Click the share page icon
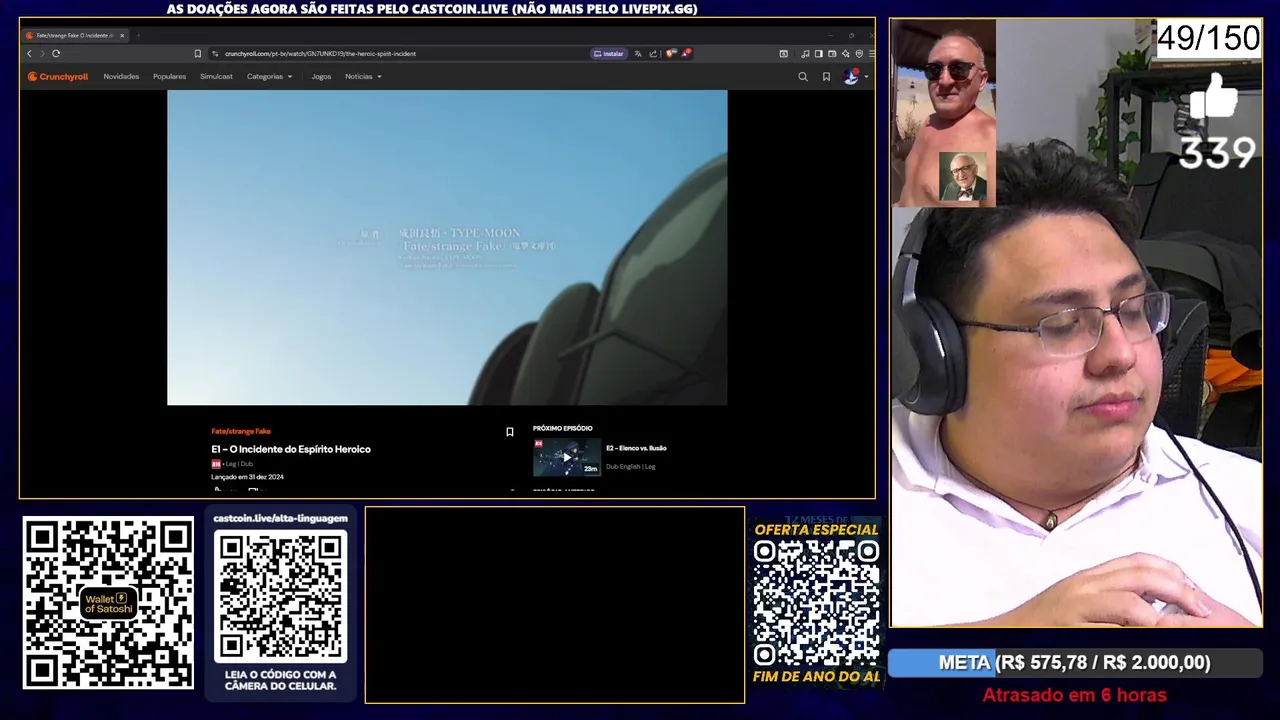This screenshot has width=1280, height=720. pyautogui.click(x=653, y=54)
